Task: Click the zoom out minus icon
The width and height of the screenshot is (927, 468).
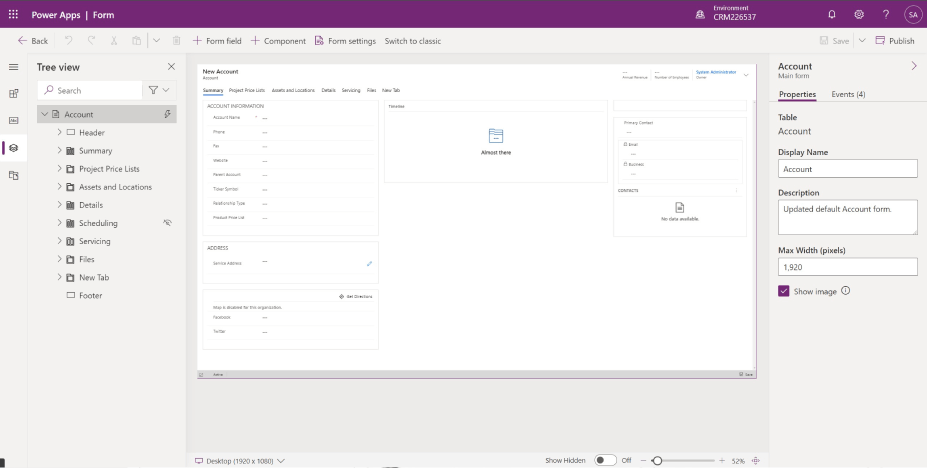Action: pos(643,460)
